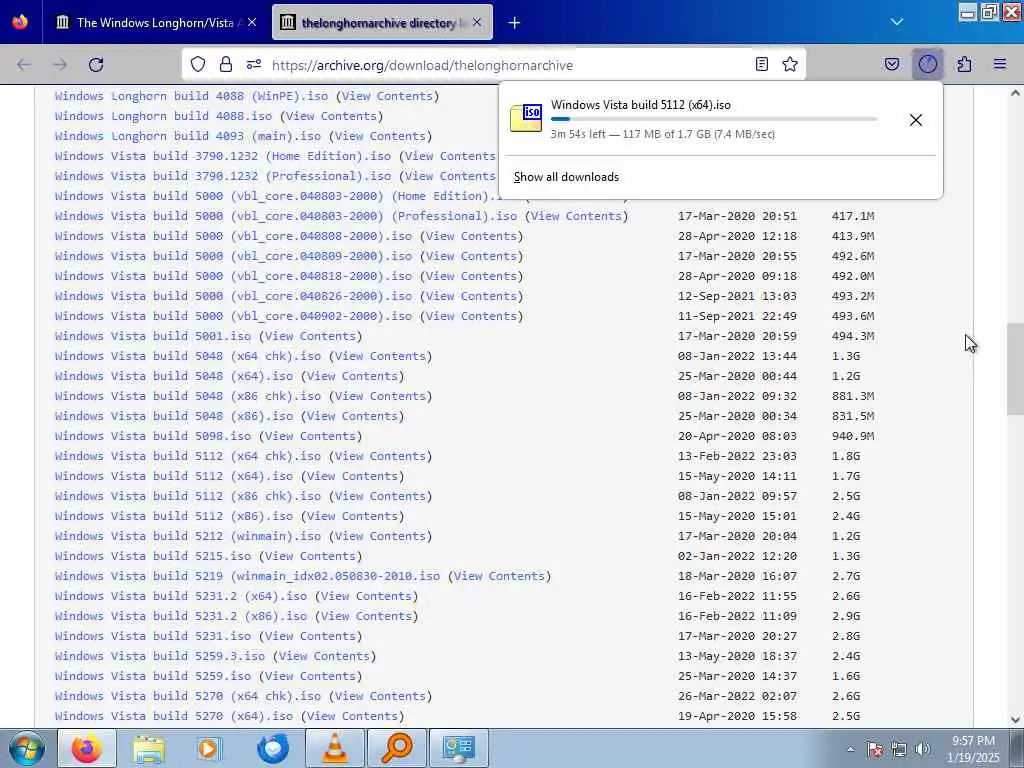
Task: Click the download progress bar
Action: (x=714, y=120)
